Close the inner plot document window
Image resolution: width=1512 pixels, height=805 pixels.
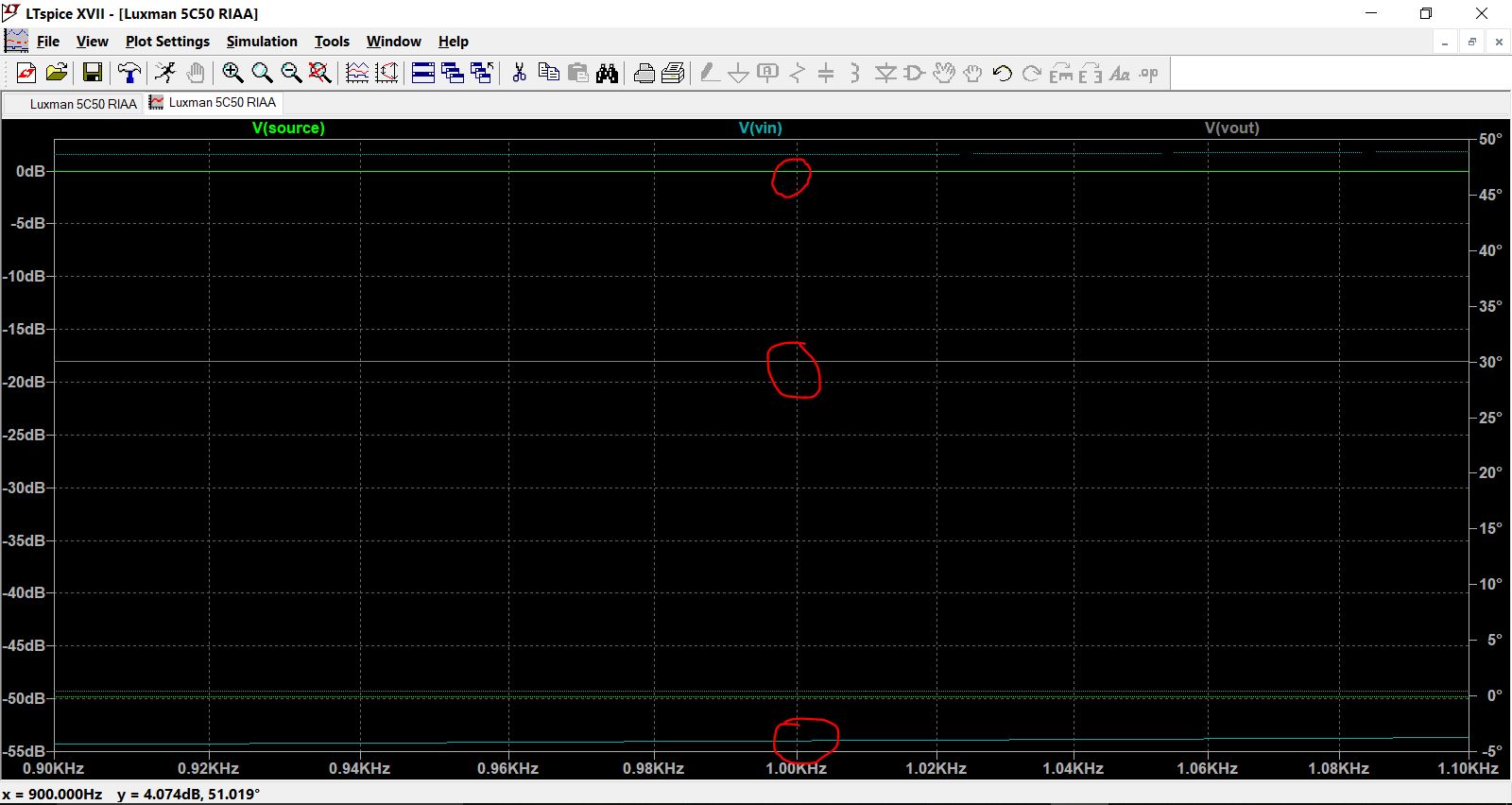pos(1499,42)
